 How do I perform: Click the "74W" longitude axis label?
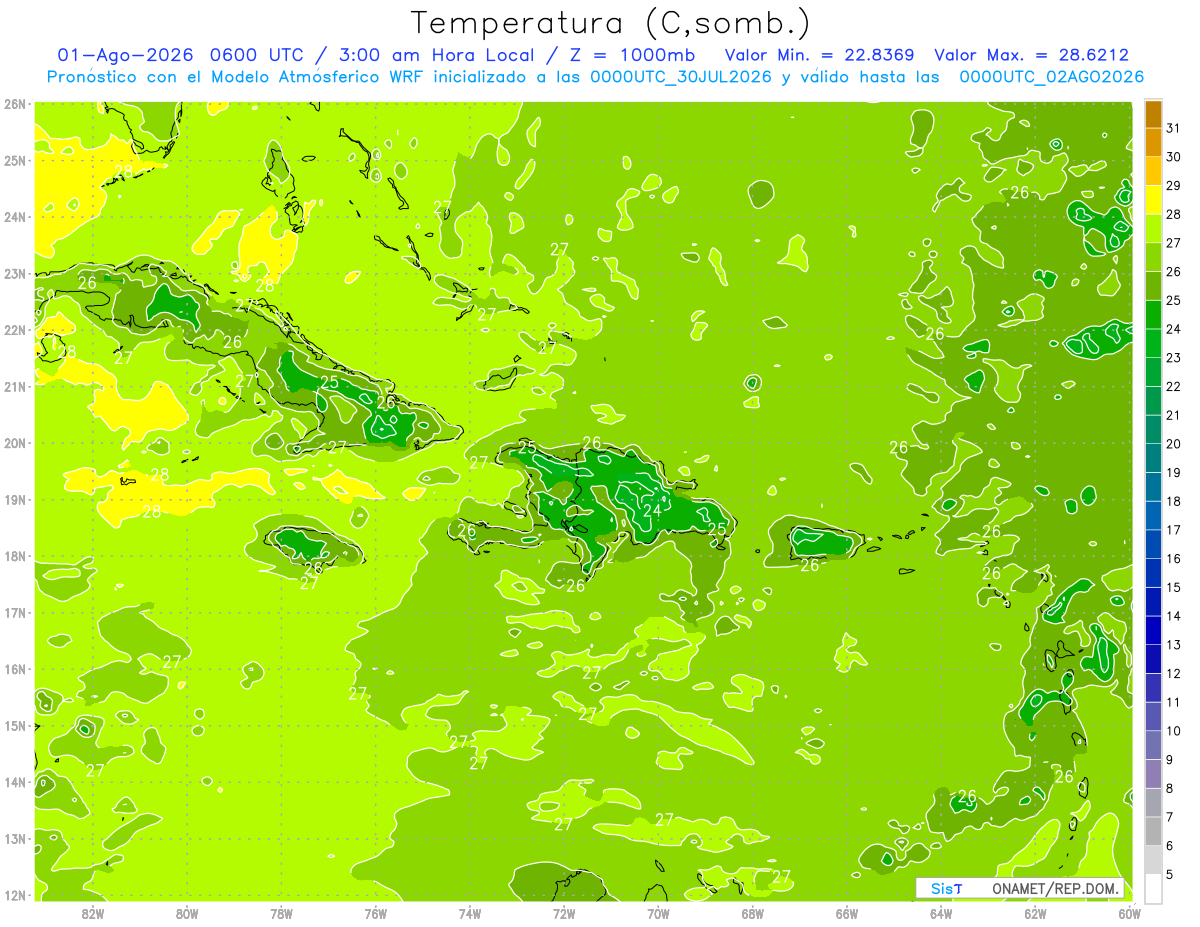[x=470, y=913]
